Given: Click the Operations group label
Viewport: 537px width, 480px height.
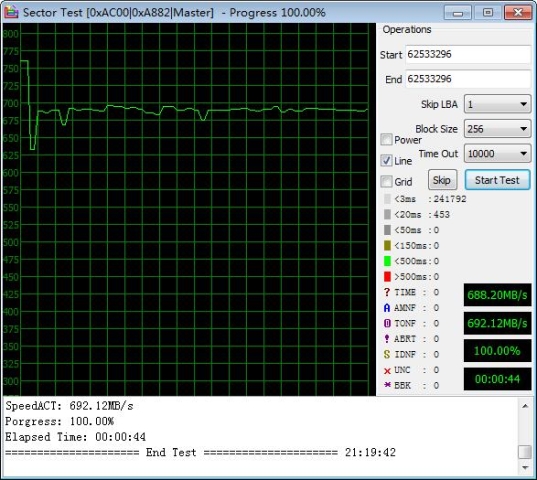Looking at the screenshot, I should tap(407, 30).
